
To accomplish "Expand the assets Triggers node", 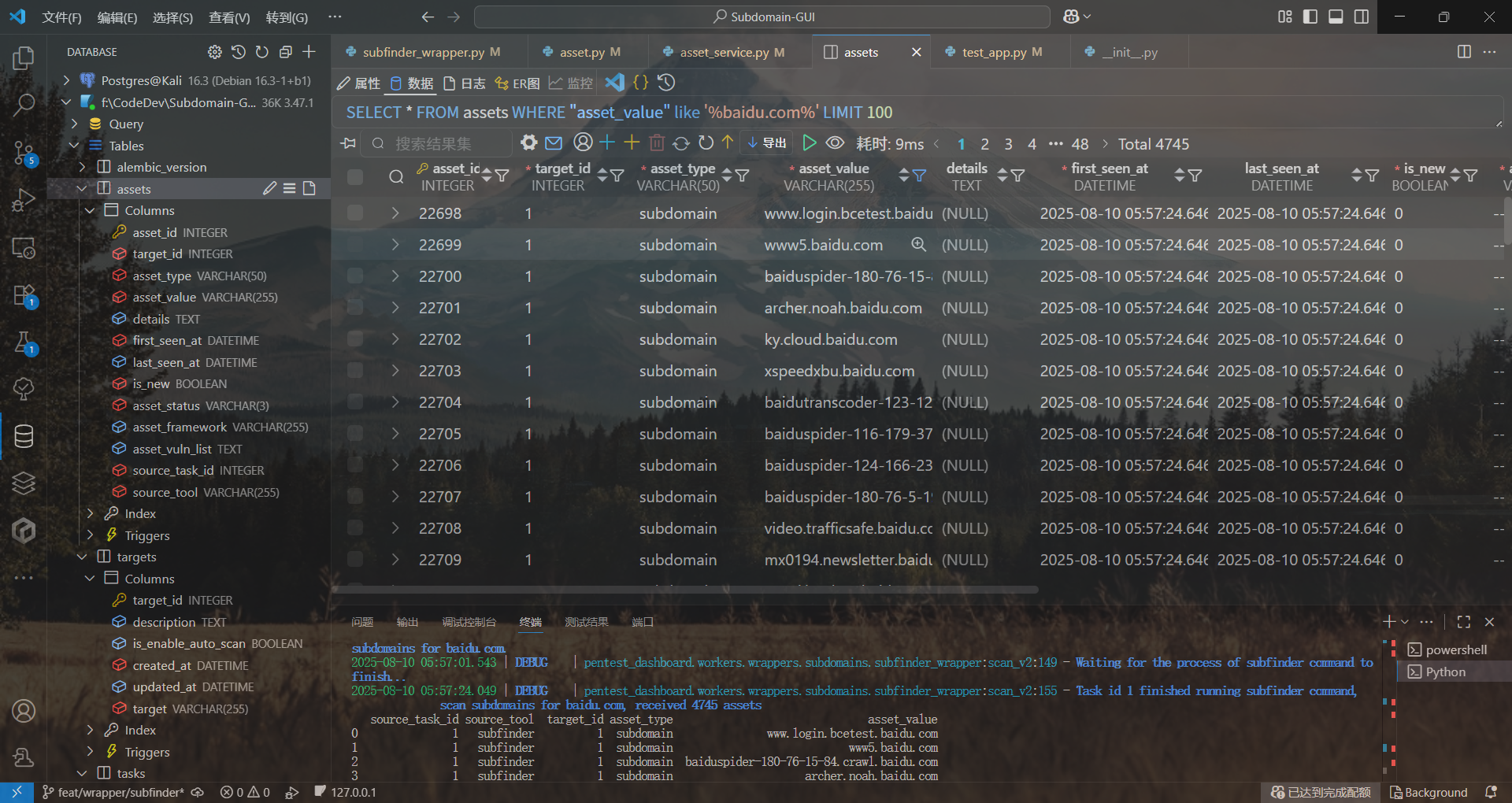I will pos(90,535).
